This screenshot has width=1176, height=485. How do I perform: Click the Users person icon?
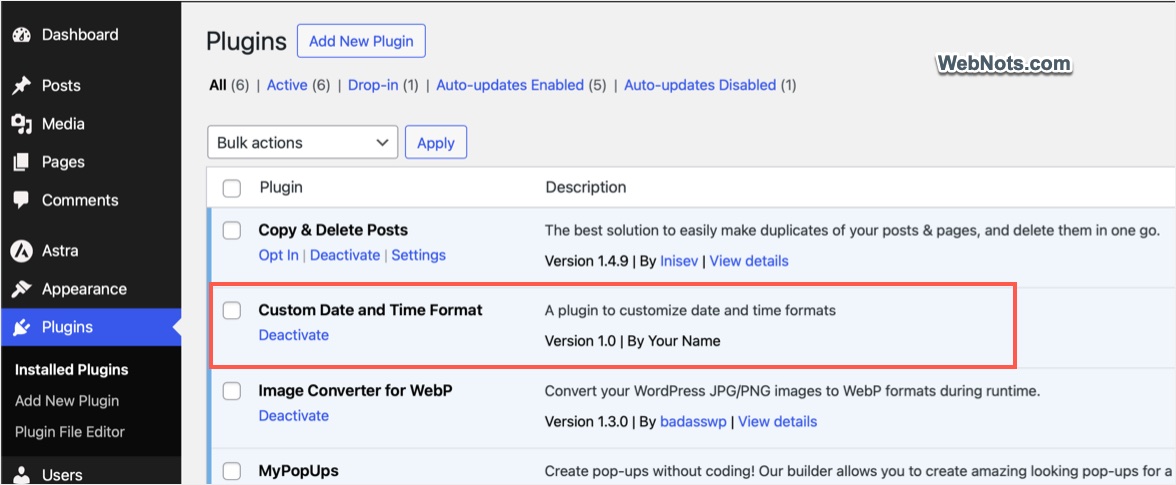(22, 475)
